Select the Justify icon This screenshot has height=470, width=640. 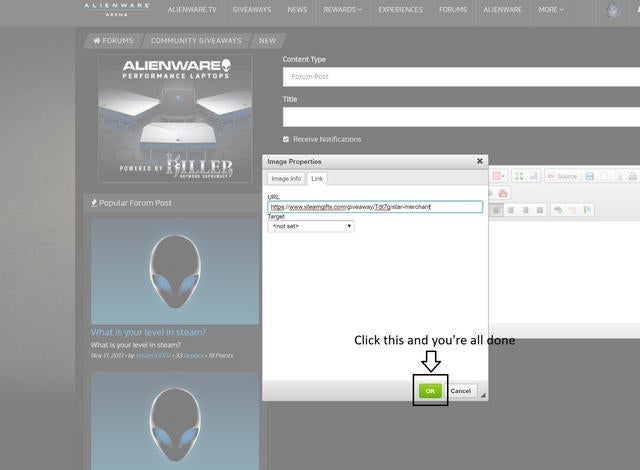click(x=540, y=210)
